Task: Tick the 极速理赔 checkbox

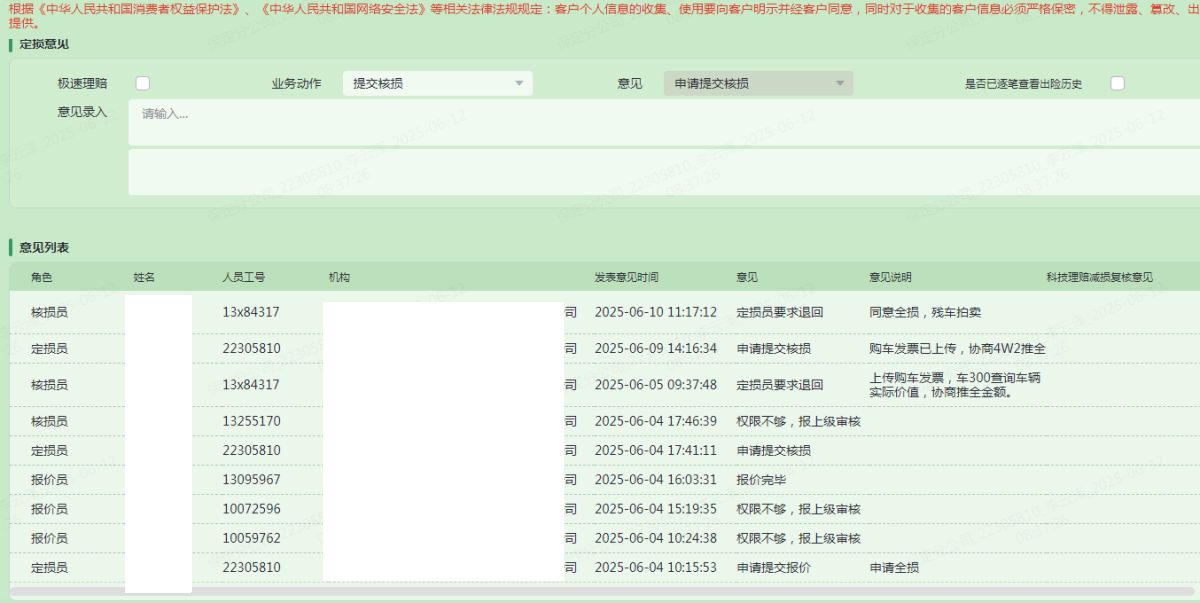Action: tap(142, 84)
